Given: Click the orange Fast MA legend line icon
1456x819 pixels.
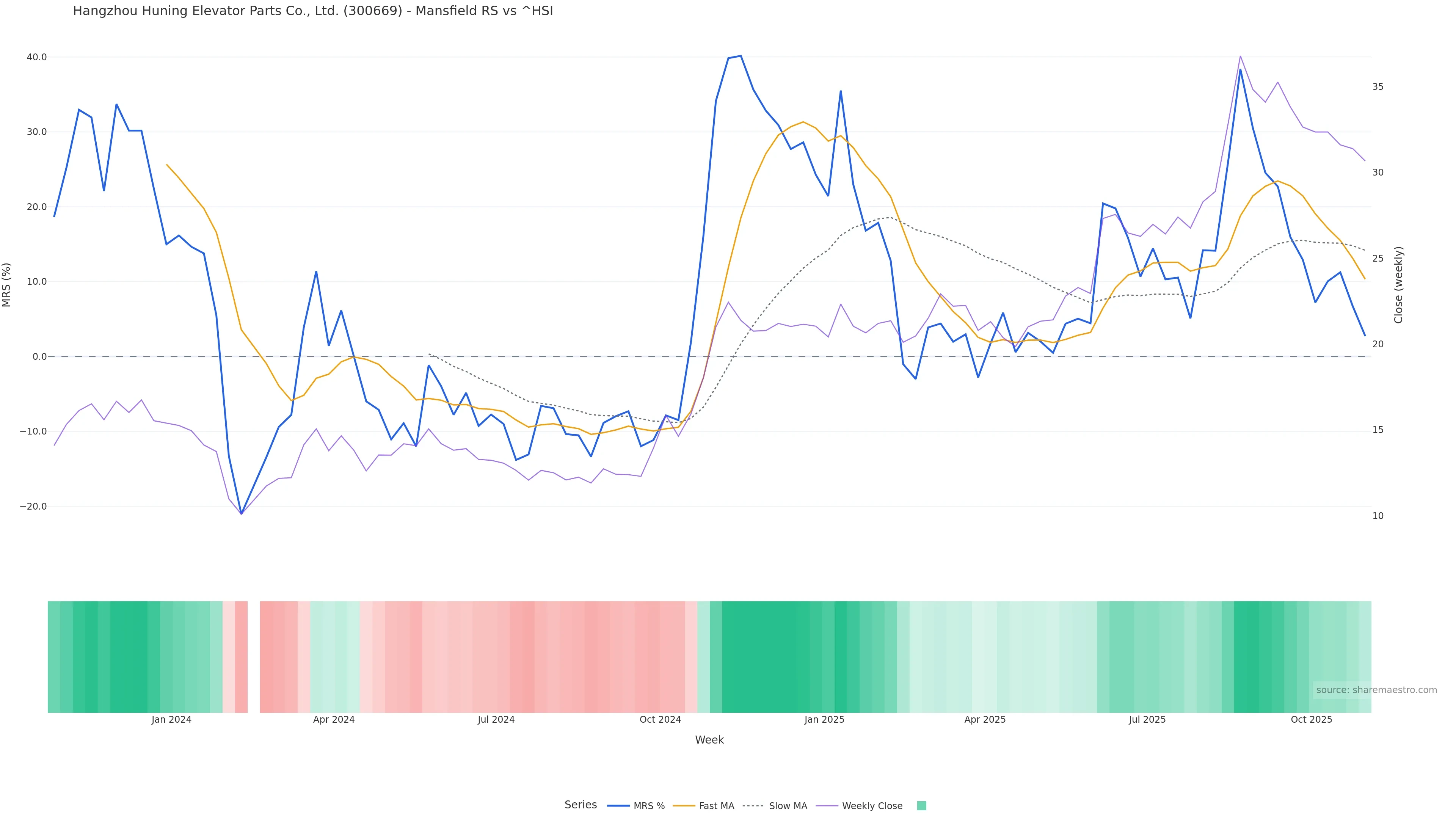Looking at the screenshot, I should pyautogui.click(x=684, y=806).
